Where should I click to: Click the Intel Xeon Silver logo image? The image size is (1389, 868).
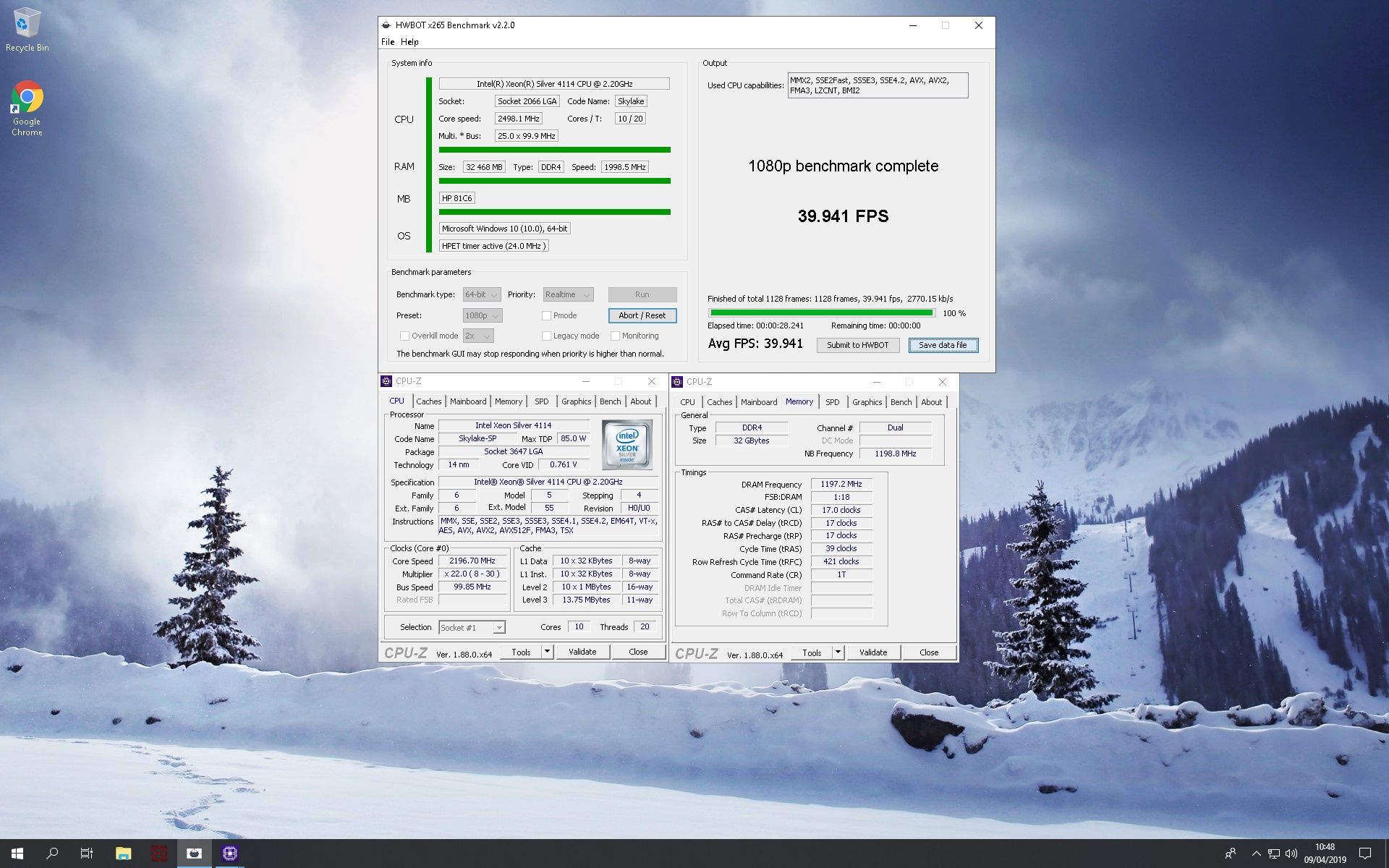(x=627, y=445)
